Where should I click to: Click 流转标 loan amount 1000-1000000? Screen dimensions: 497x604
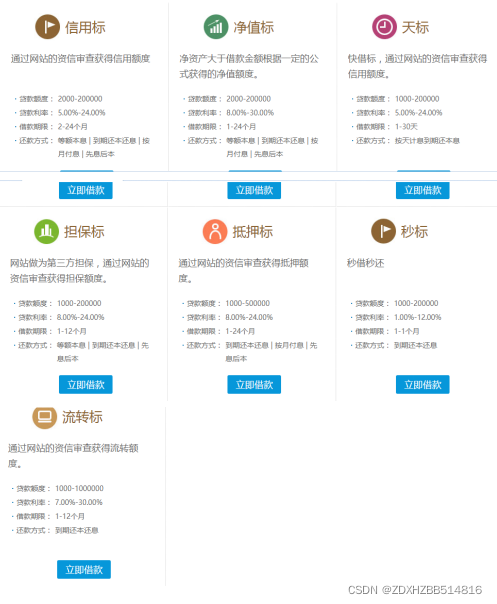79,488
